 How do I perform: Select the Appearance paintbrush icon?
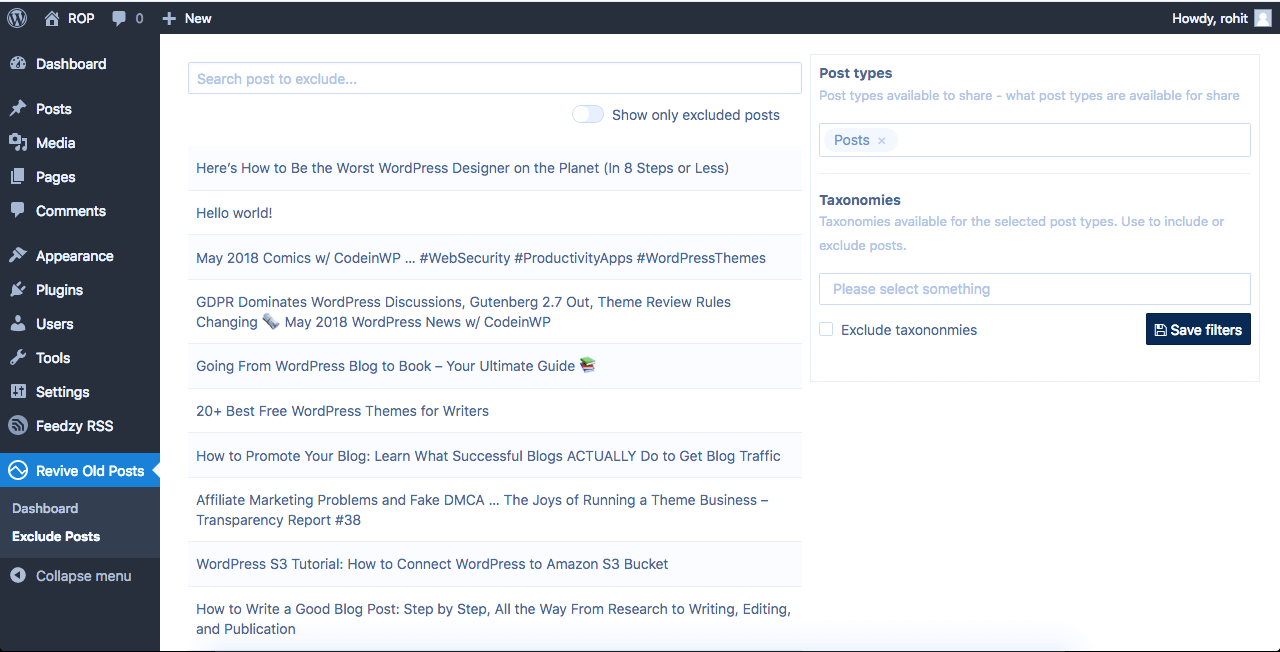click(x=18, y=256)
